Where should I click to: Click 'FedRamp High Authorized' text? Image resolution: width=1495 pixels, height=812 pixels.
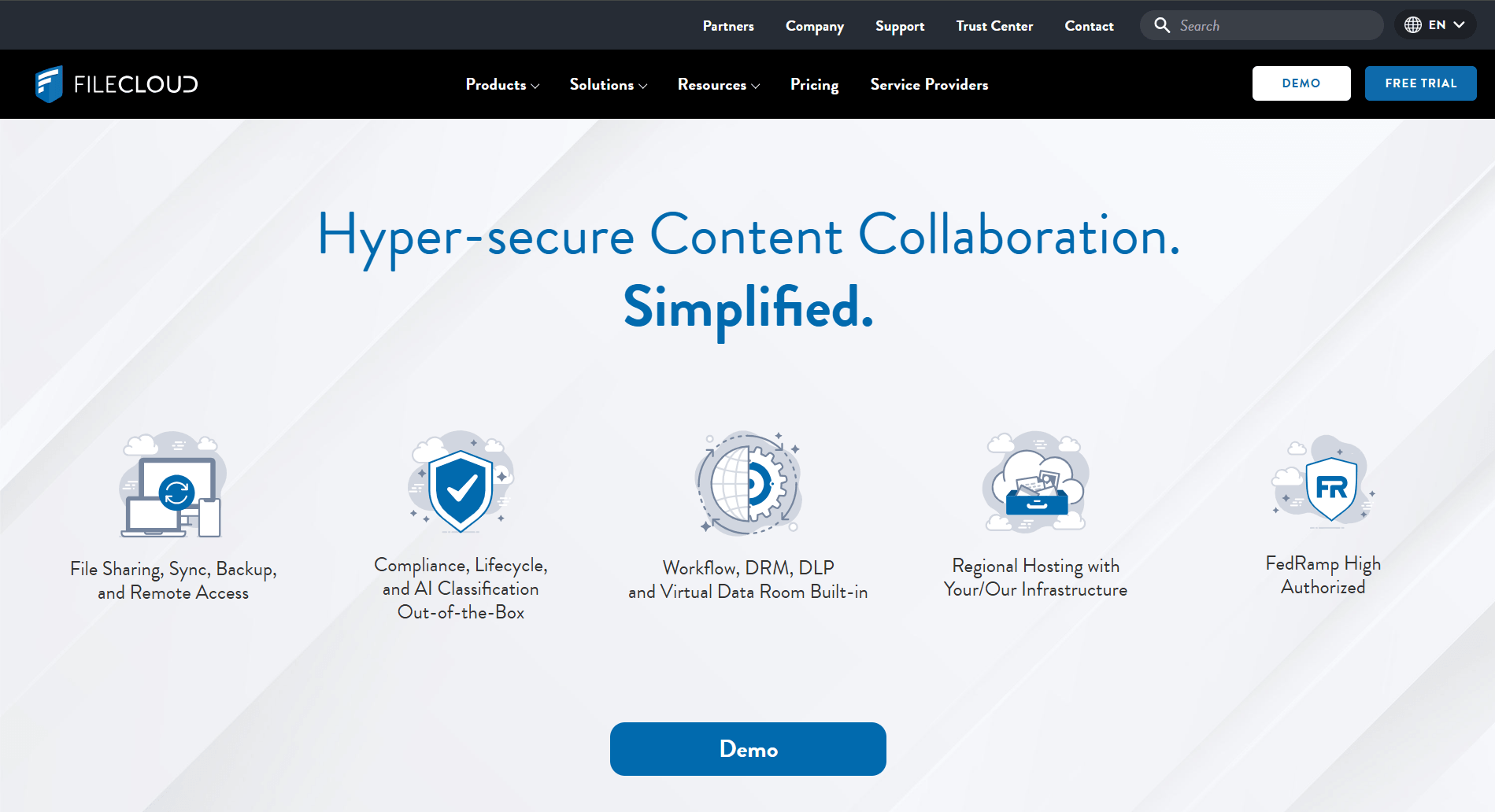[1323, 575]
